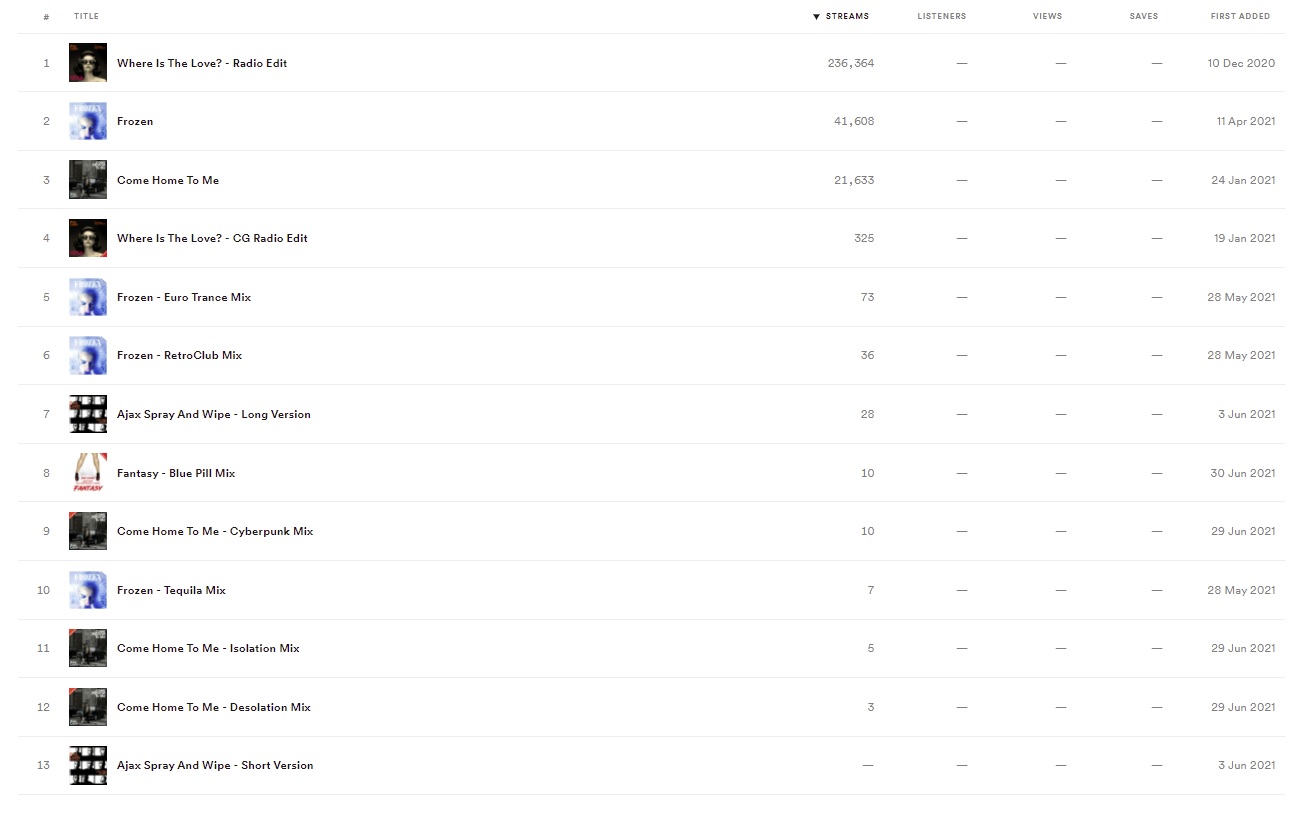Sort the table by the Streams column header
This screenshot has width=1312, height=818.
[841, 17]
